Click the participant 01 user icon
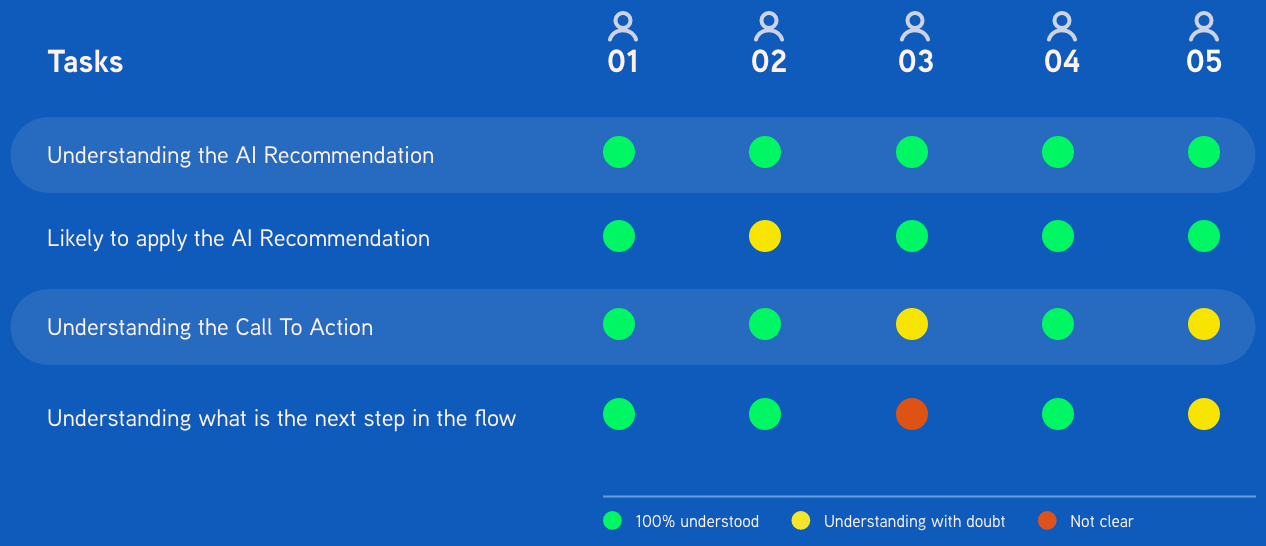The width and height of the screenshot is (1266, 546). pyautogui.click(x=622, y=27)
